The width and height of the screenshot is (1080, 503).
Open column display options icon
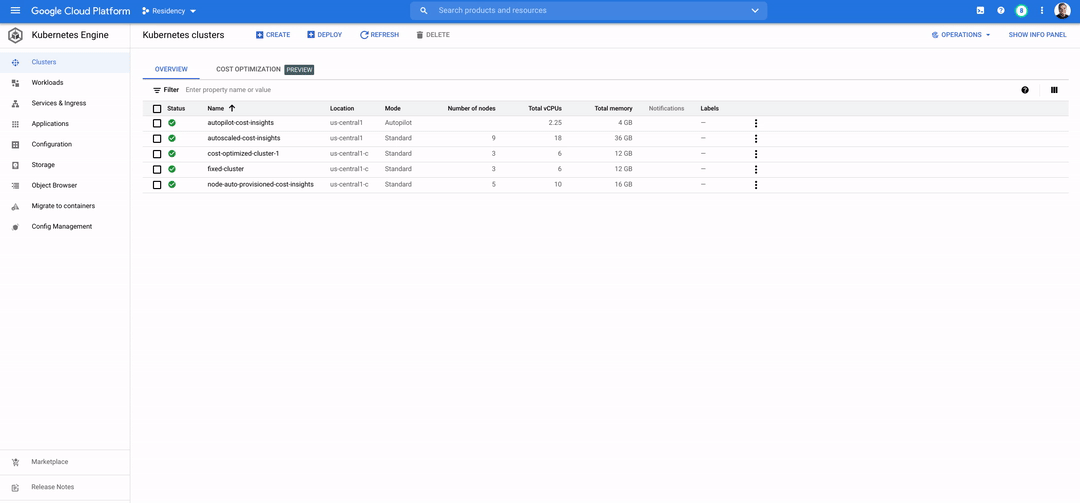coord(1054,90)
